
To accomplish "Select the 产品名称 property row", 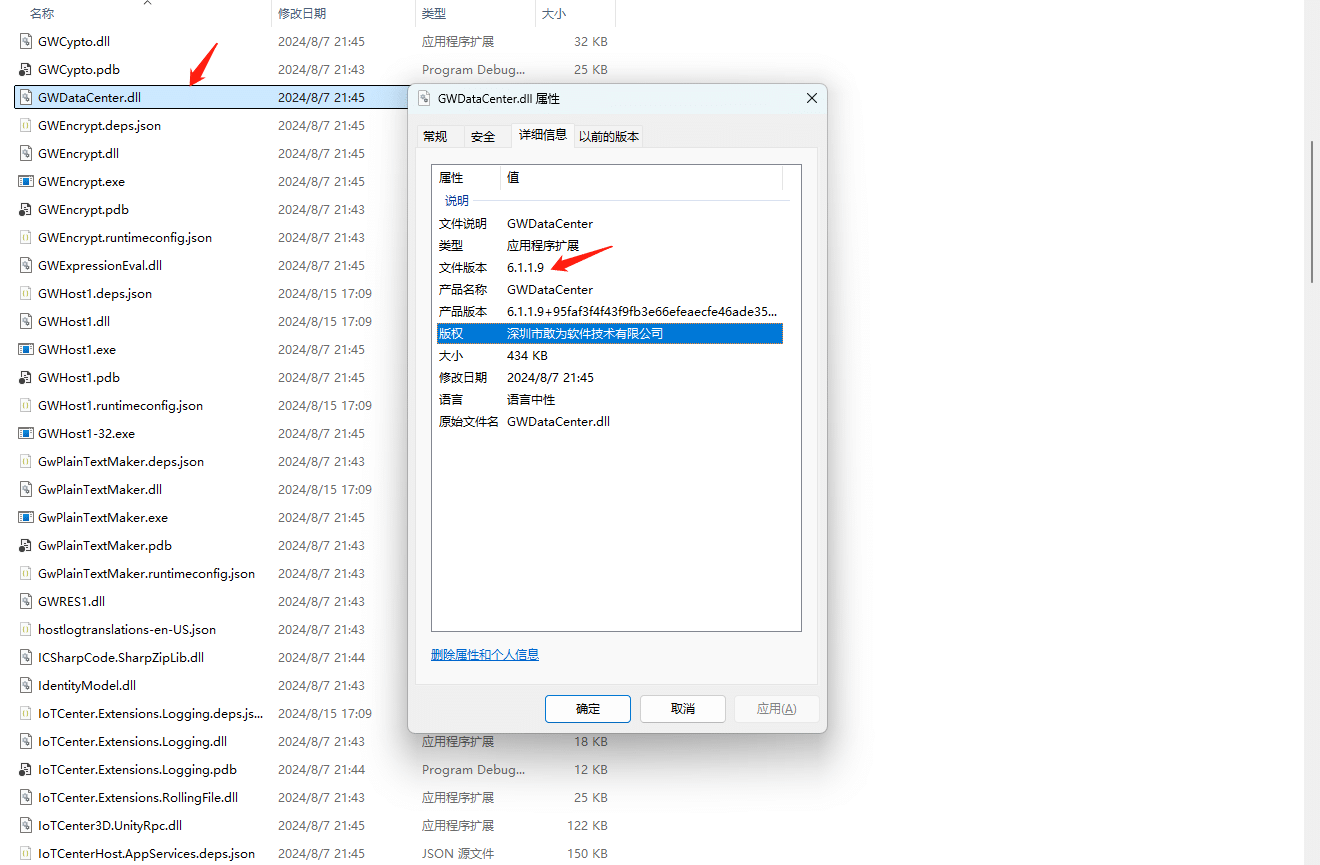I will point(608,290).
